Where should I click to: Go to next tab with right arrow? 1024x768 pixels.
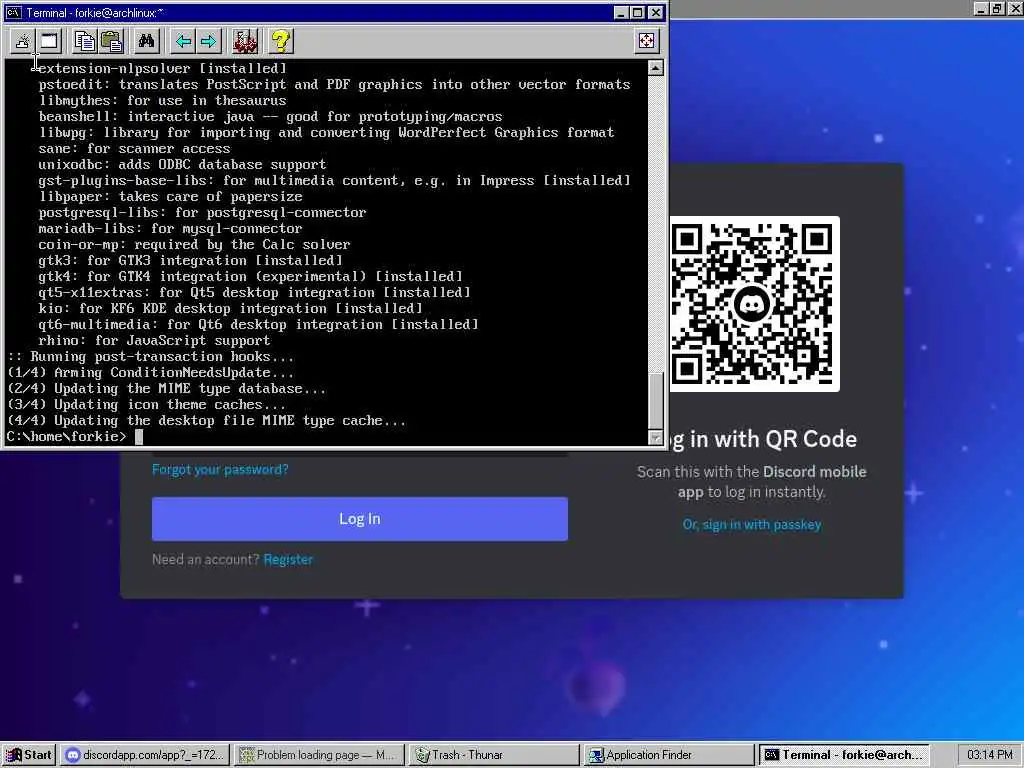click(x=209, y=41)
